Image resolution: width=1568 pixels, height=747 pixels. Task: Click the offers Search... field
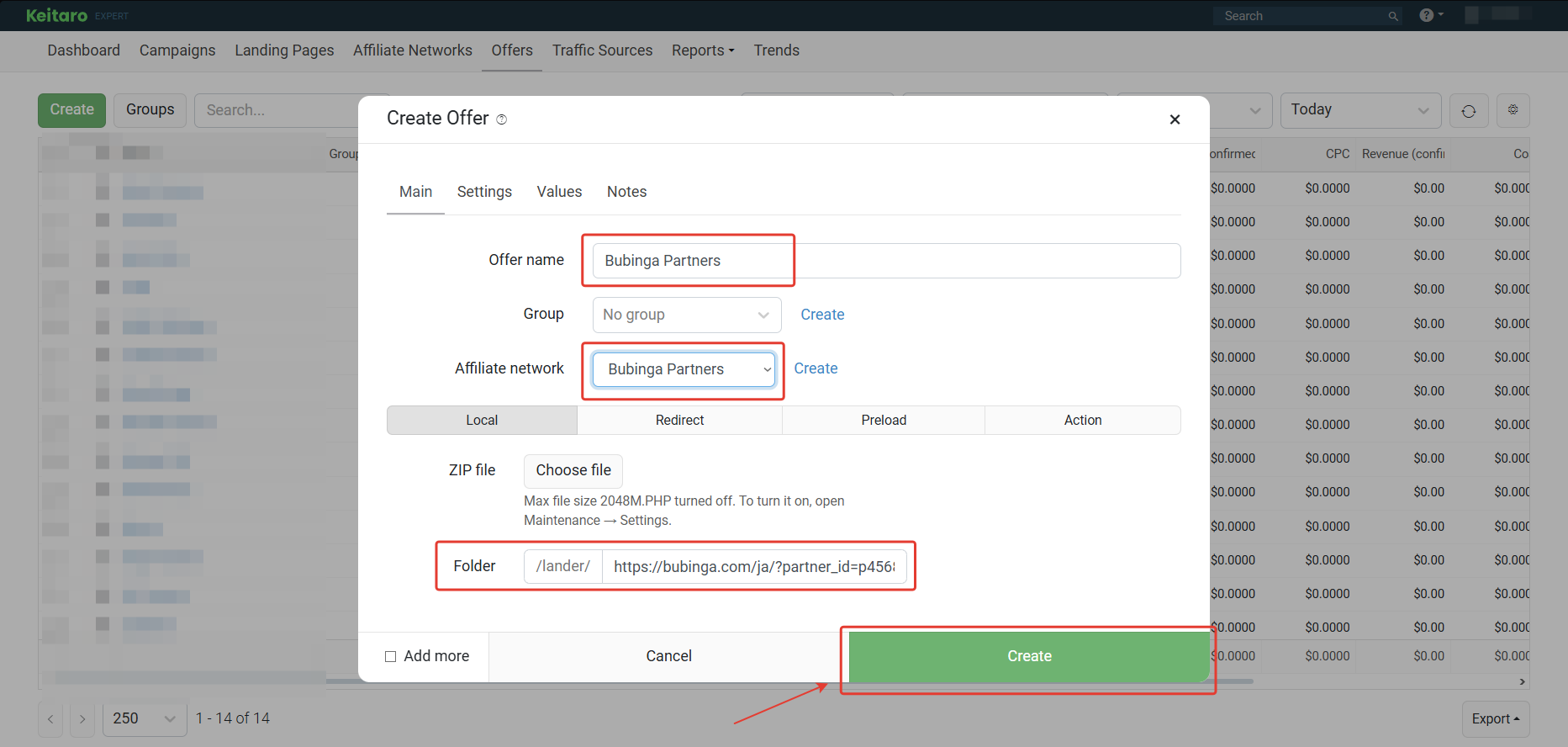(x=277, y=110)
